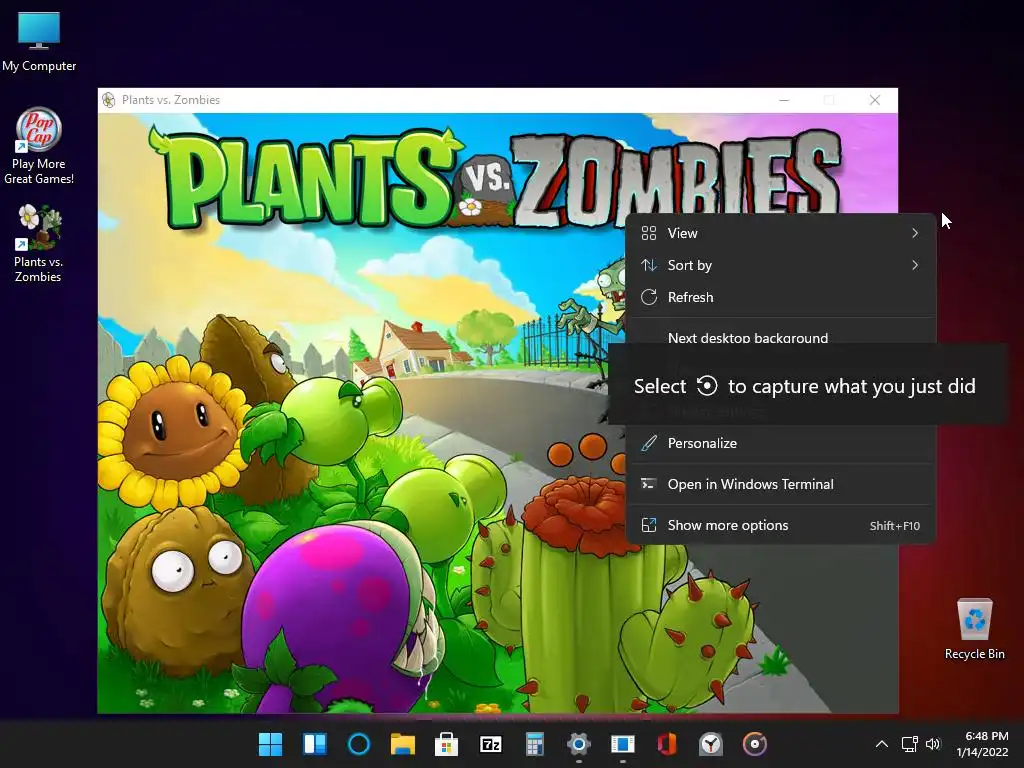The height and width of the screenshot is (768, 1024).
Task: Open Personalize from context menu
Action: 780,443
